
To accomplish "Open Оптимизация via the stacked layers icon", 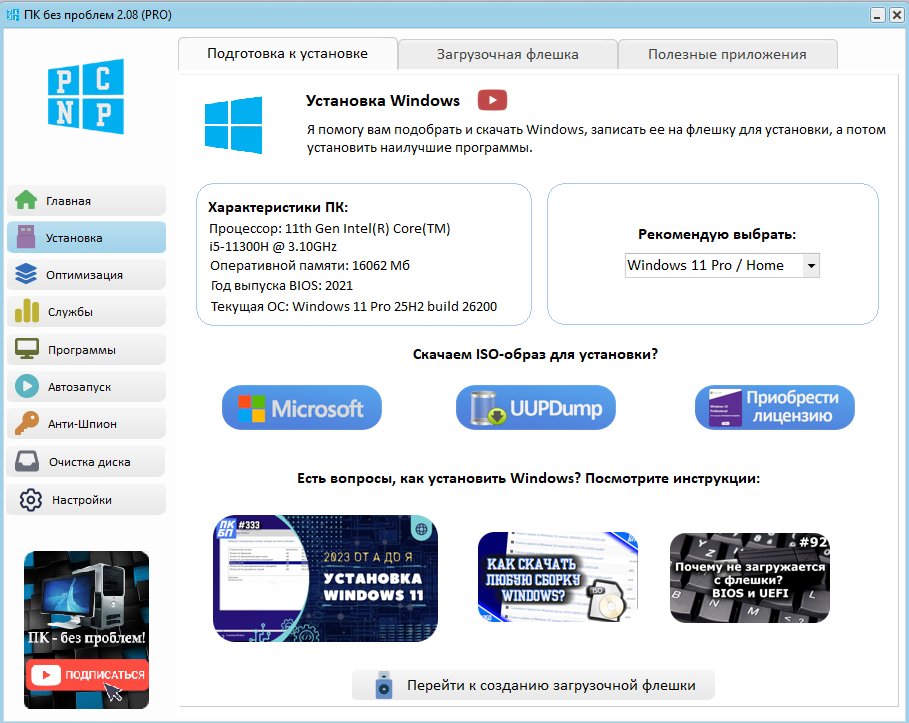I will (x=28, y=274).
